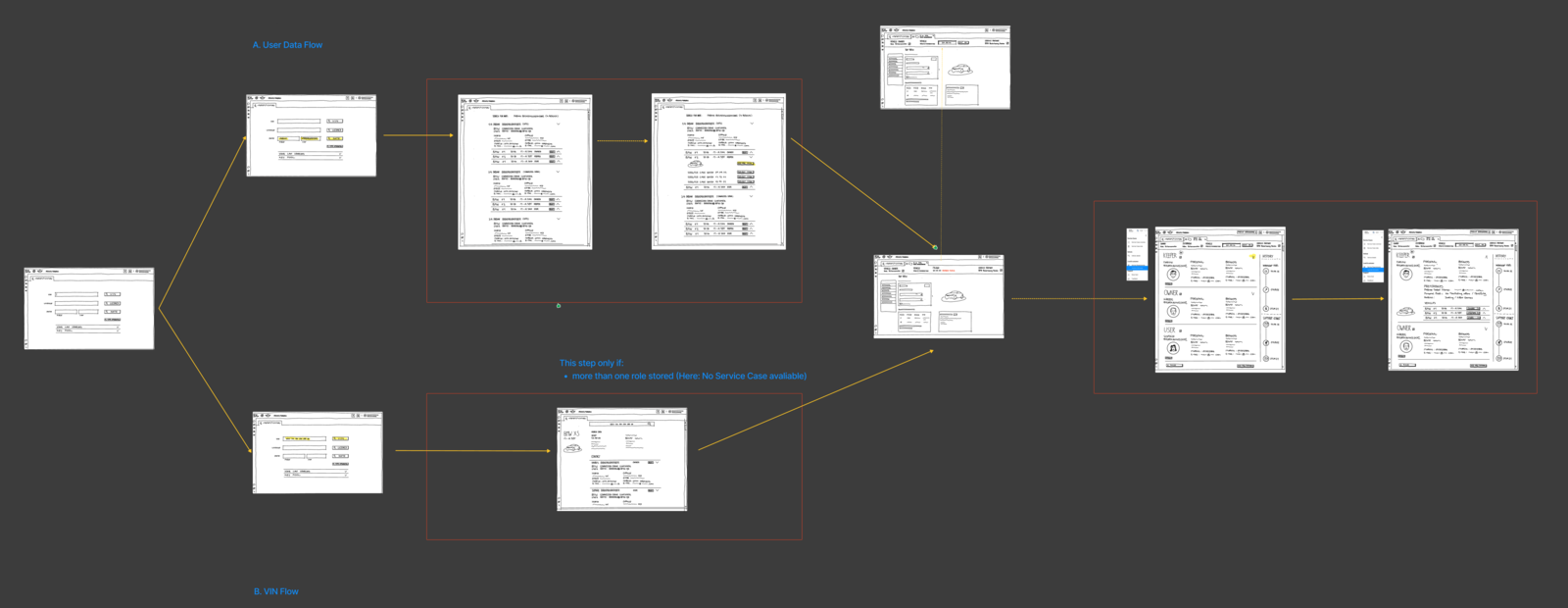This screenshot has width=1568, height=608.
Task: Click the User avatar in the Keeper/Owner/User wireframe
Action: 1173,348
